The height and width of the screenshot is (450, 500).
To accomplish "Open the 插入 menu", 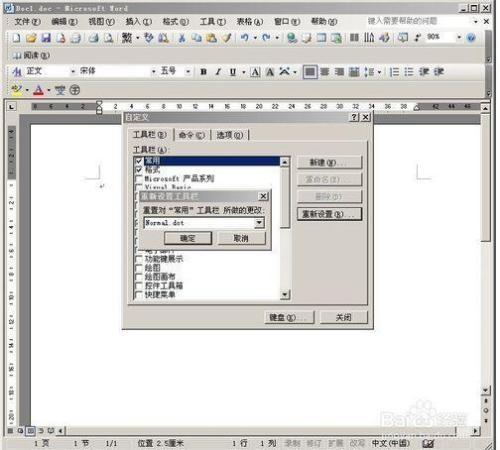I will pyautogui.click(x=138, y=22).
